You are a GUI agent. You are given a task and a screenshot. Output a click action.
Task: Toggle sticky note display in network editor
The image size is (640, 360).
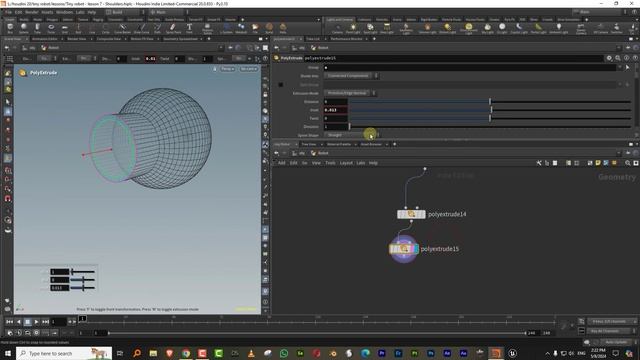(598, 163)
